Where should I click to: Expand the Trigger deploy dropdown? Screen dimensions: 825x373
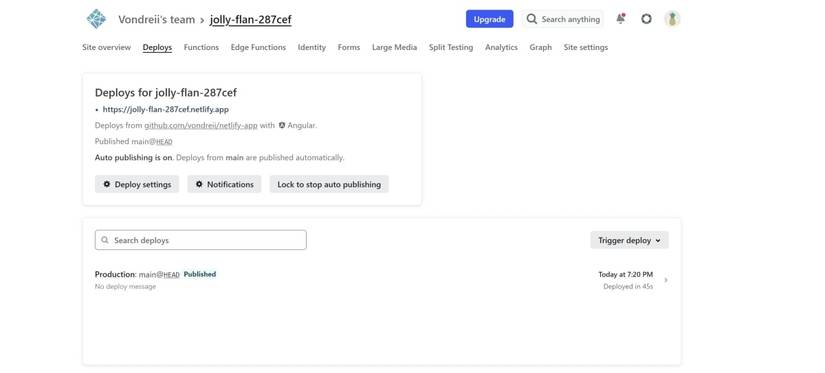point(629,240)
